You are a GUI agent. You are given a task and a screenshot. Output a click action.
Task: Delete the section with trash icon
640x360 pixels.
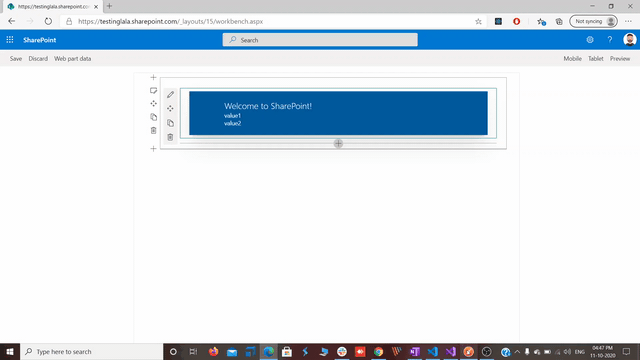[153, 131]
